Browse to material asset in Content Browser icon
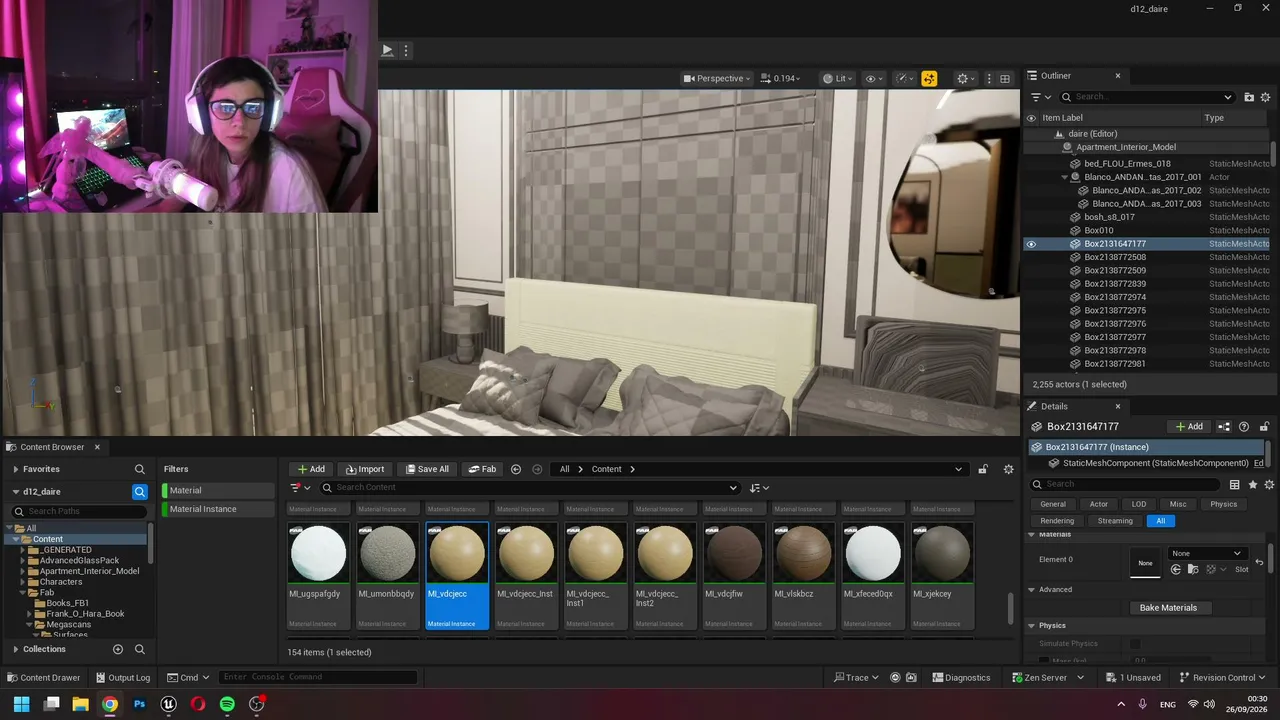This screenshot has height=720, width=1280. [1192, 569]
